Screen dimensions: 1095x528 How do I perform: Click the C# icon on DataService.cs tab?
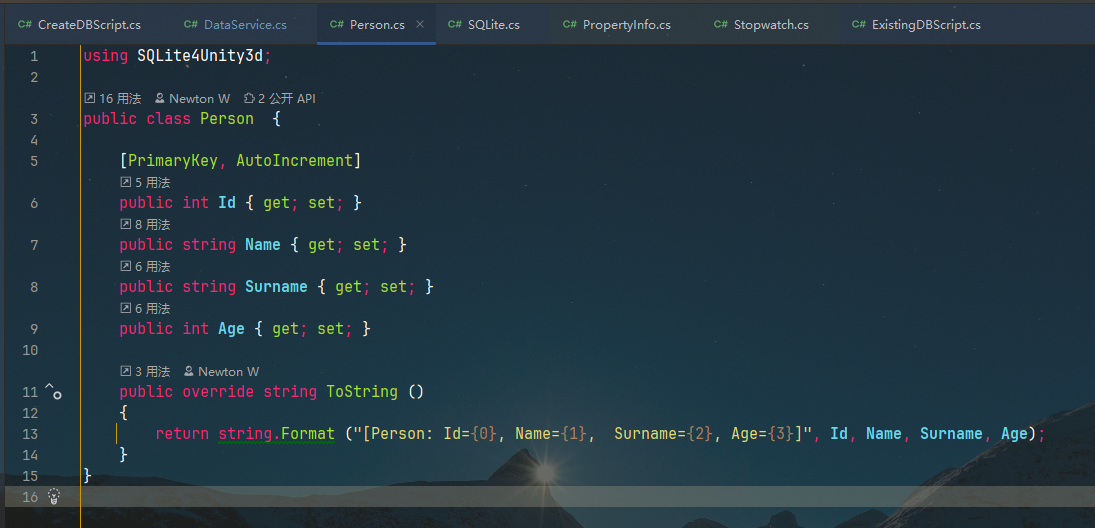click(x=191, y=24)
